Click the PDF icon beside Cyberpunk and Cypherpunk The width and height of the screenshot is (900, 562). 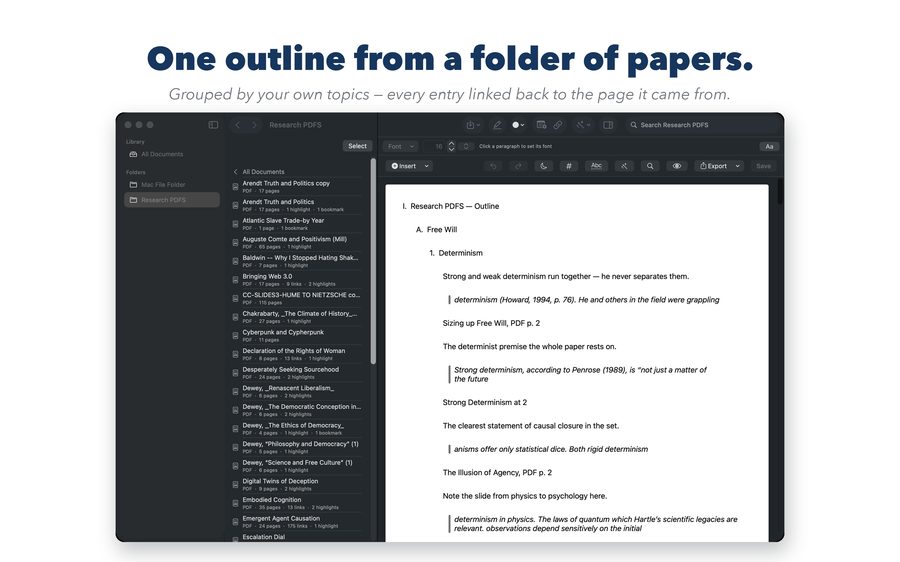pyautogui.click(x=235, y=336)
